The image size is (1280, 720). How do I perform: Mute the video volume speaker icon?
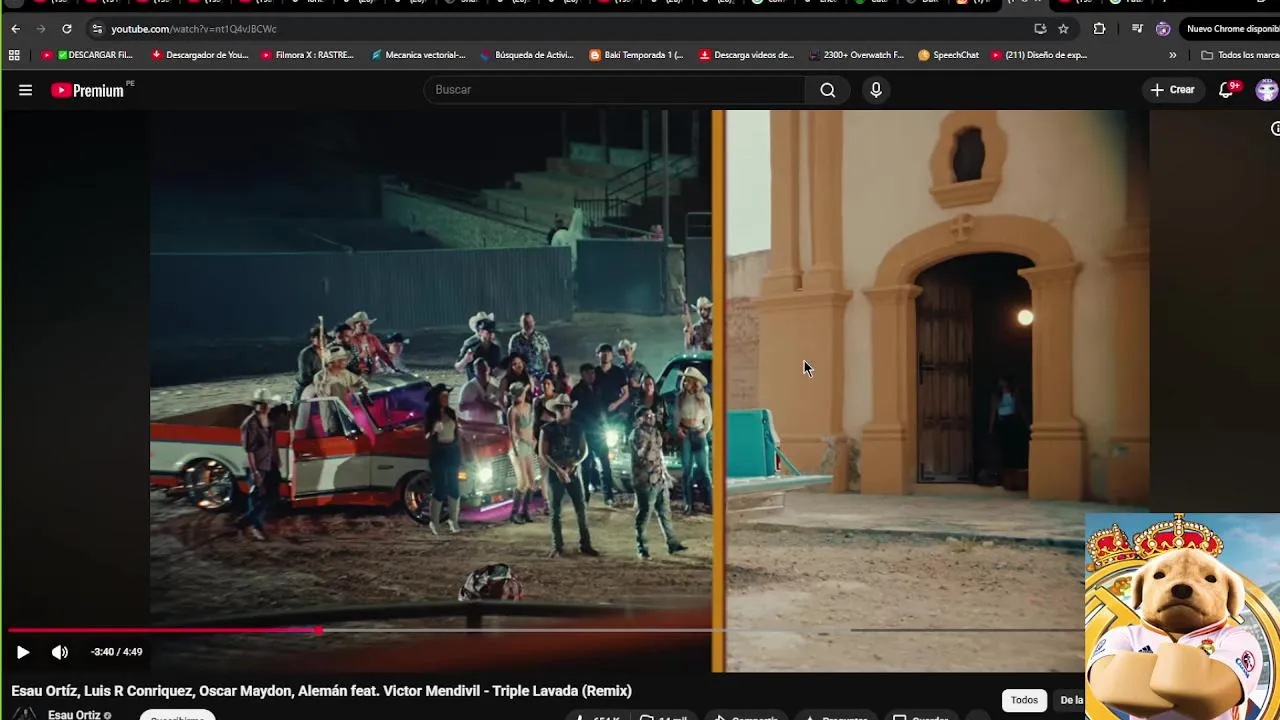coord(60,652)
